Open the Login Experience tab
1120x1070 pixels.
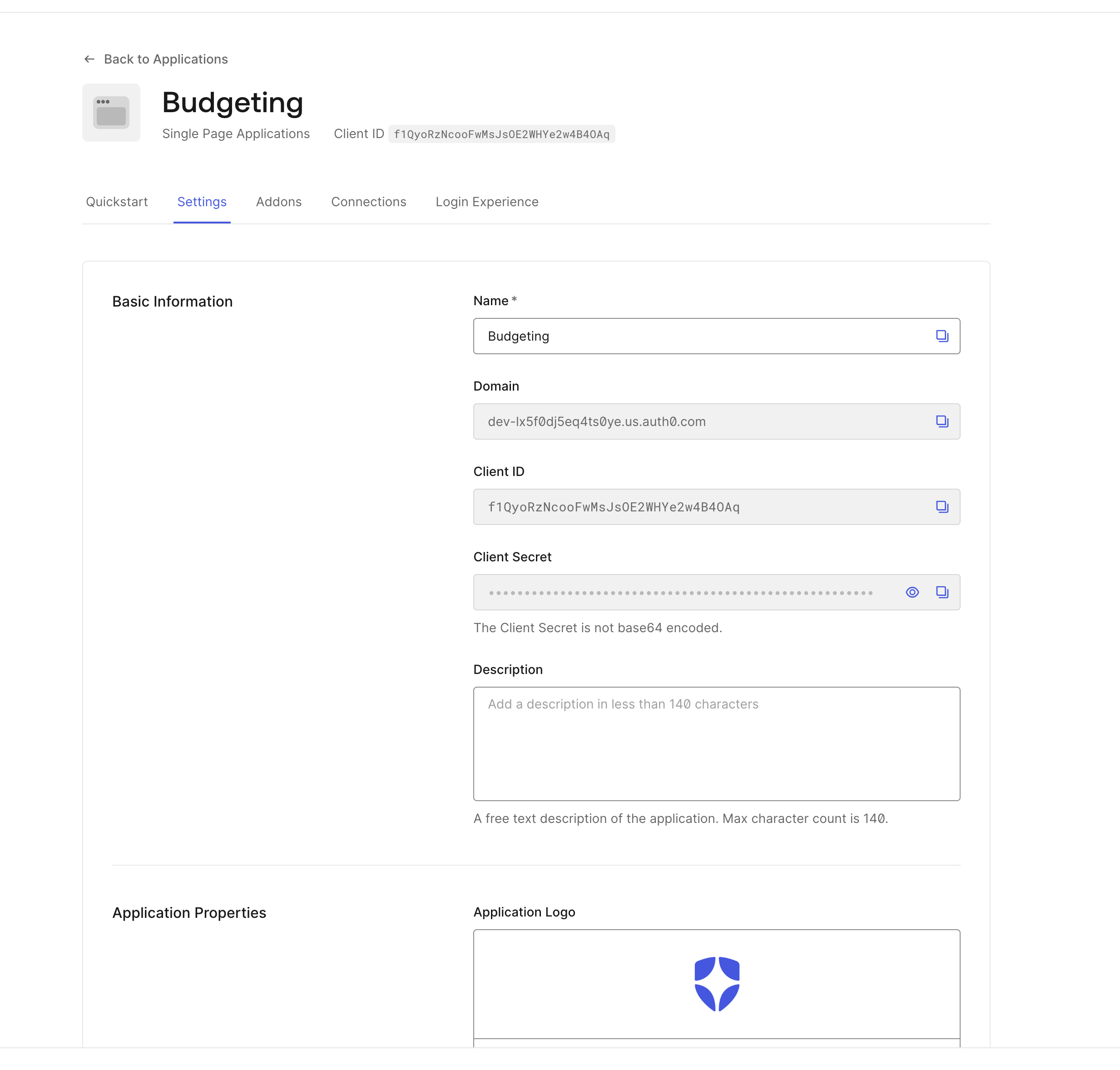(486, 202)
